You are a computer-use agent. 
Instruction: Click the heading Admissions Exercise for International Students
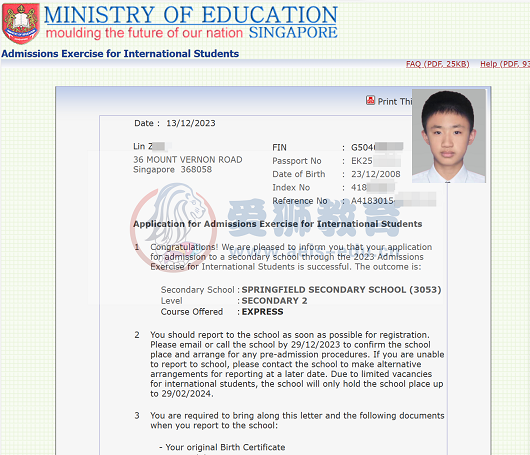click(120, 54)
